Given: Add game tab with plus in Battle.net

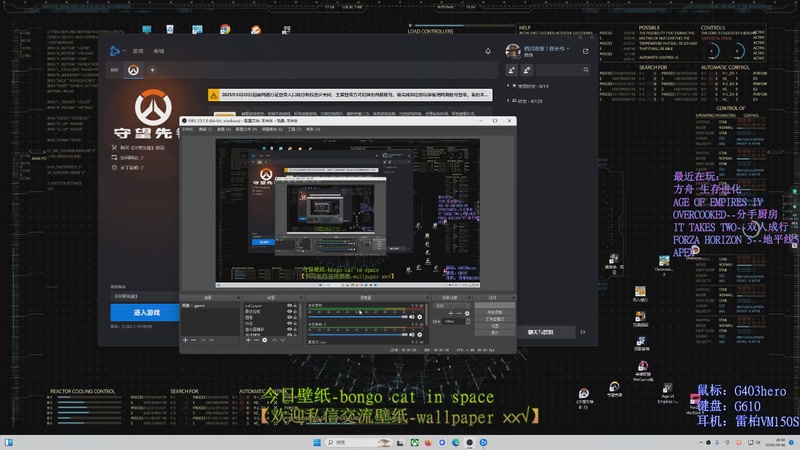Looking at the screenshot, I should 152,70.
